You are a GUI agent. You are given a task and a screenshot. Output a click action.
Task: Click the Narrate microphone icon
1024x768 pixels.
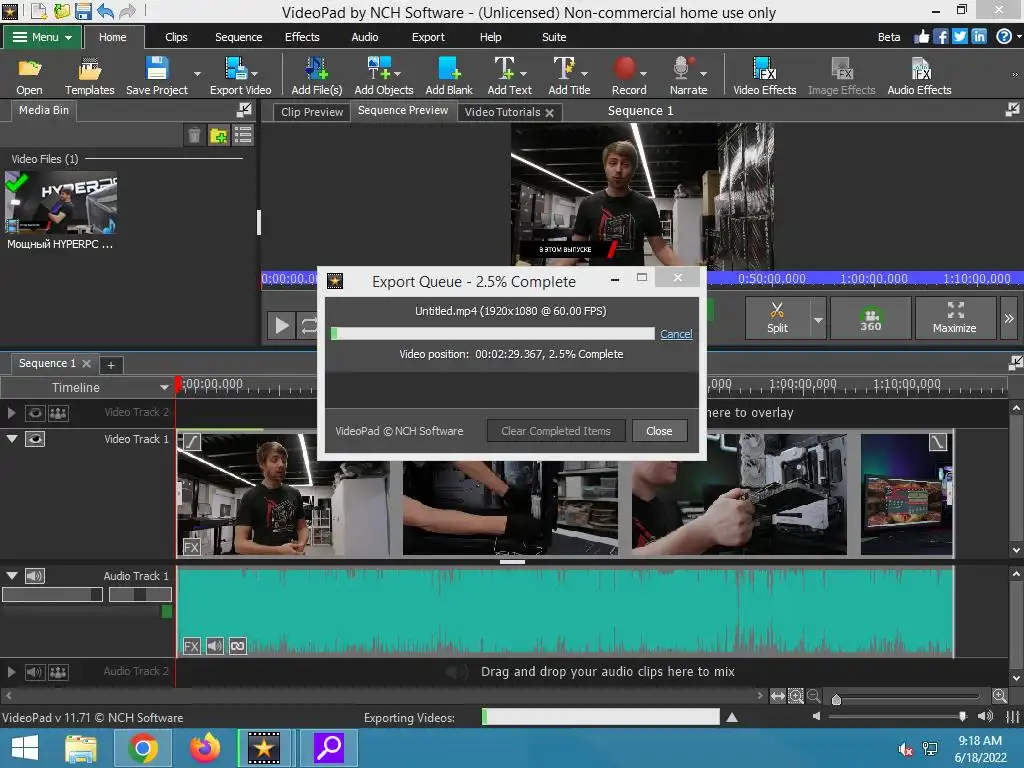coord(688,75)
